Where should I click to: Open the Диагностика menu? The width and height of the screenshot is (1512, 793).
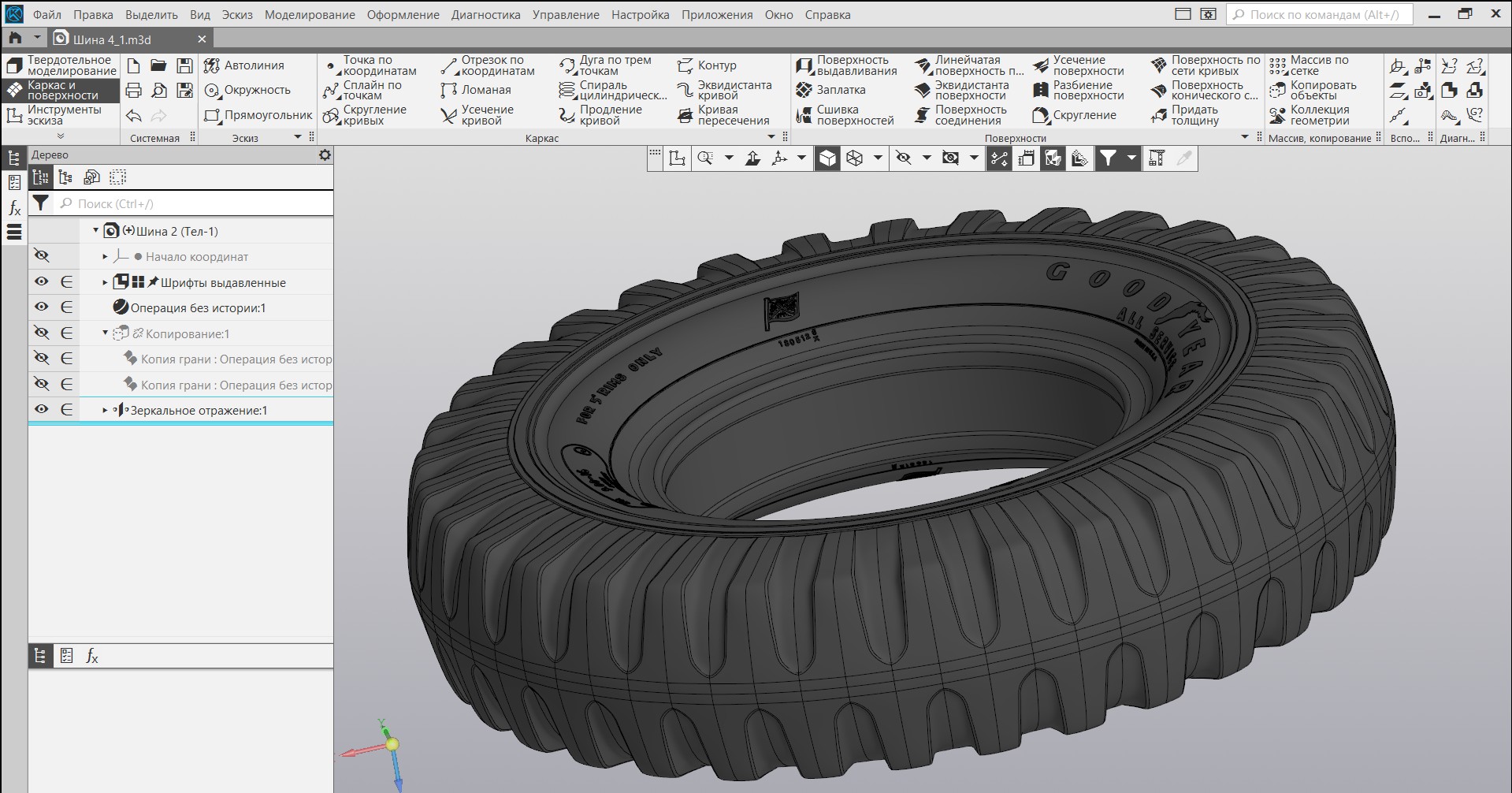485,15
